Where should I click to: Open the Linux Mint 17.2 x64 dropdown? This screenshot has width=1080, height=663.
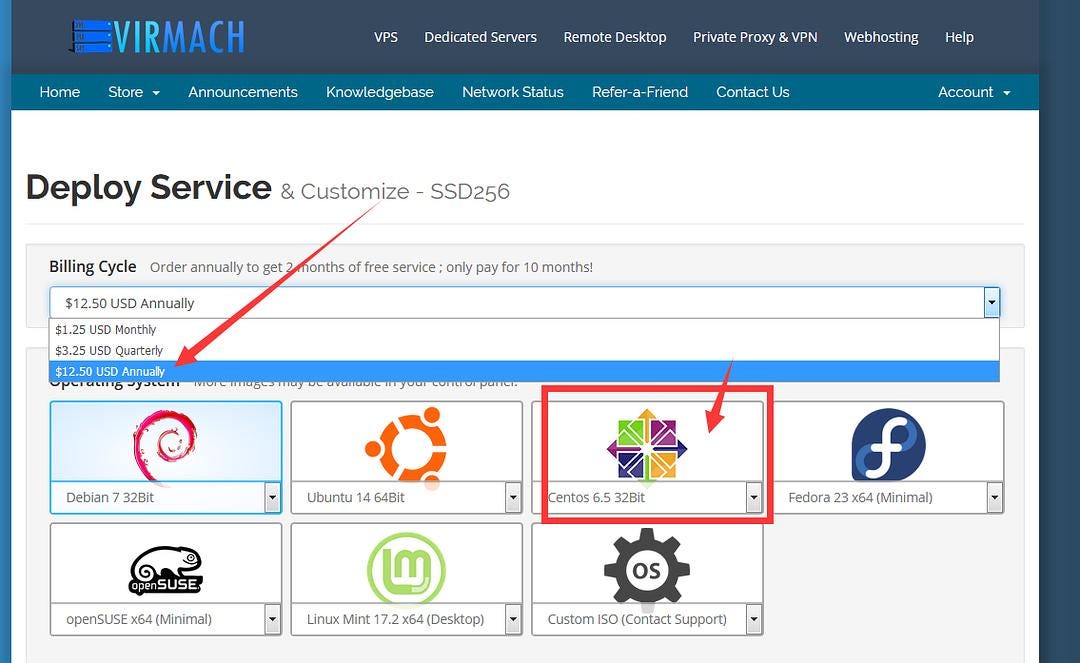tap(513, 619)
